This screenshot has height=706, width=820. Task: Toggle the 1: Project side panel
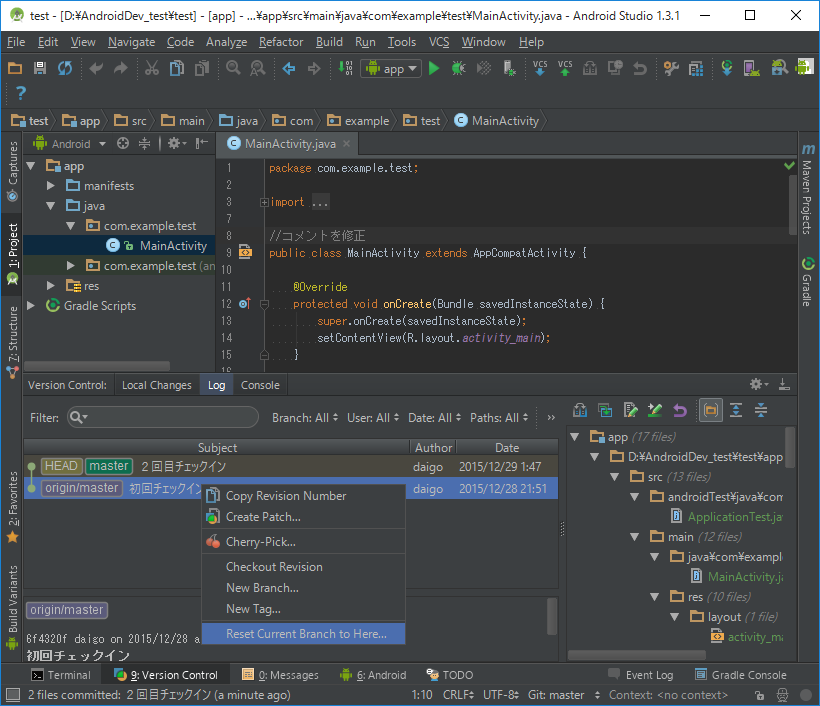coord(12,254)
